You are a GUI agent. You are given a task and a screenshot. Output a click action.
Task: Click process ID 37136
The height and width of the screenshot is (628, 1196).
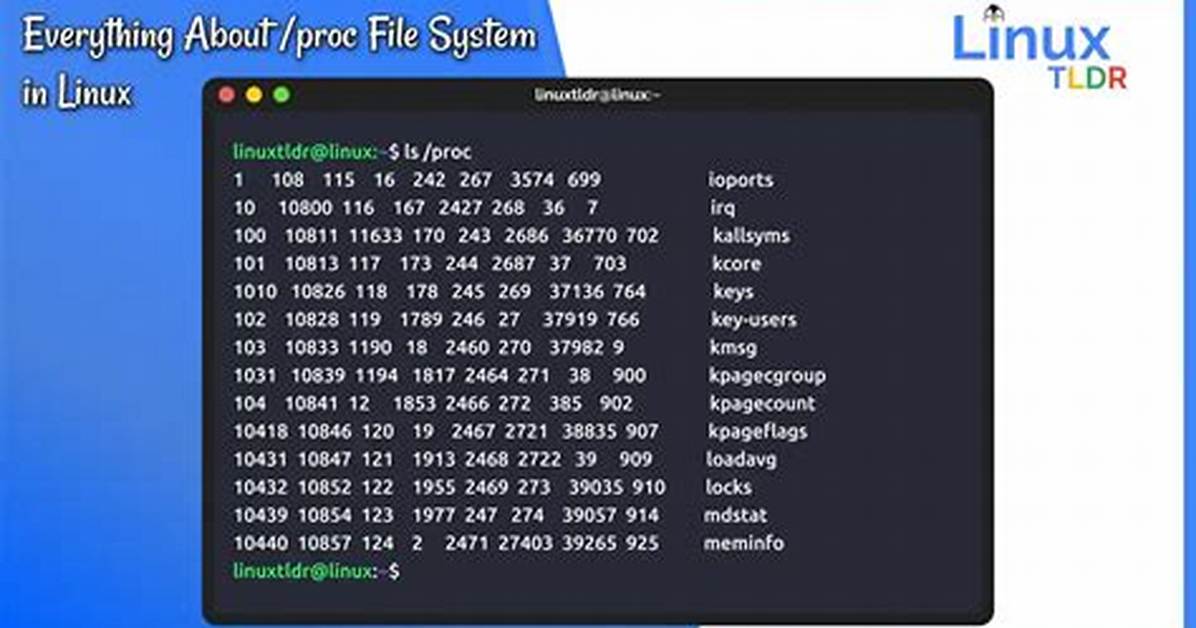pyautogui.click(x=576, y=291)
